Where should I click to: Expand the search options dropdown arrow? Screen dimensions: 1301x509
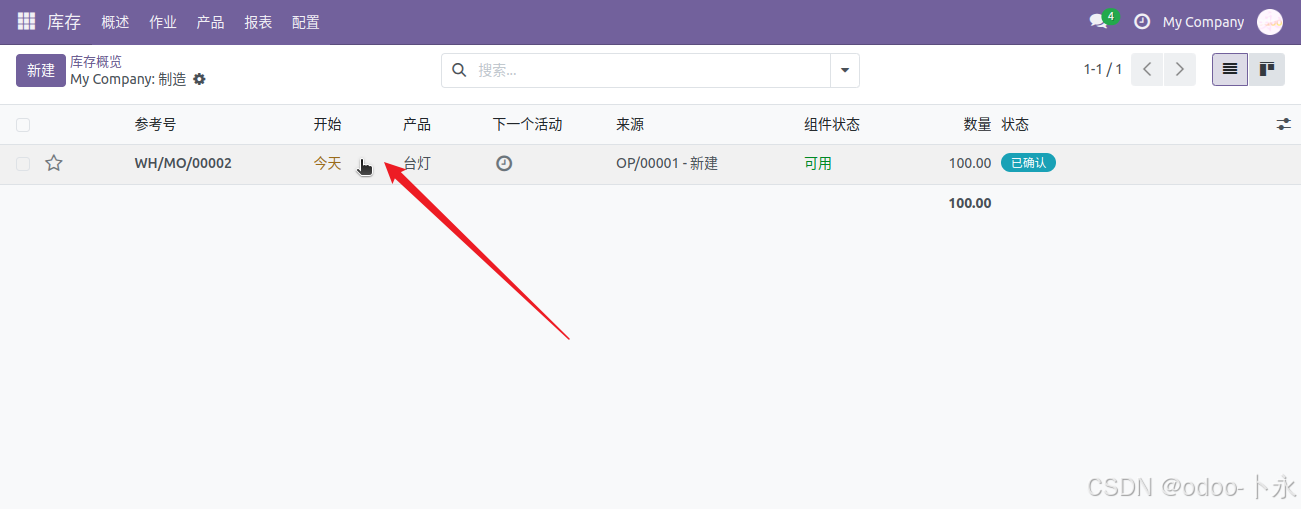point(845,70)
